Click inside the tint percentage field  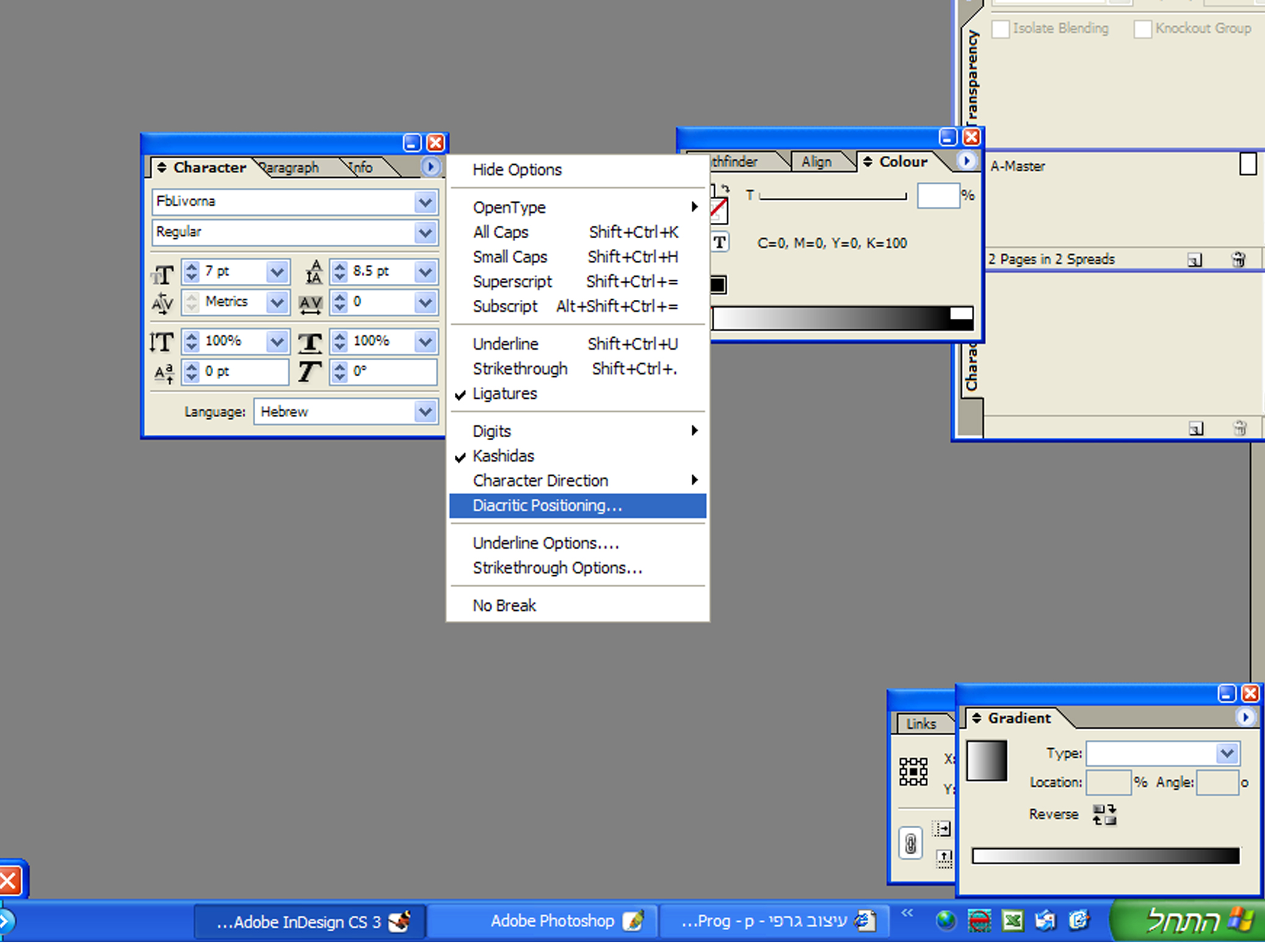pos(937,196)
